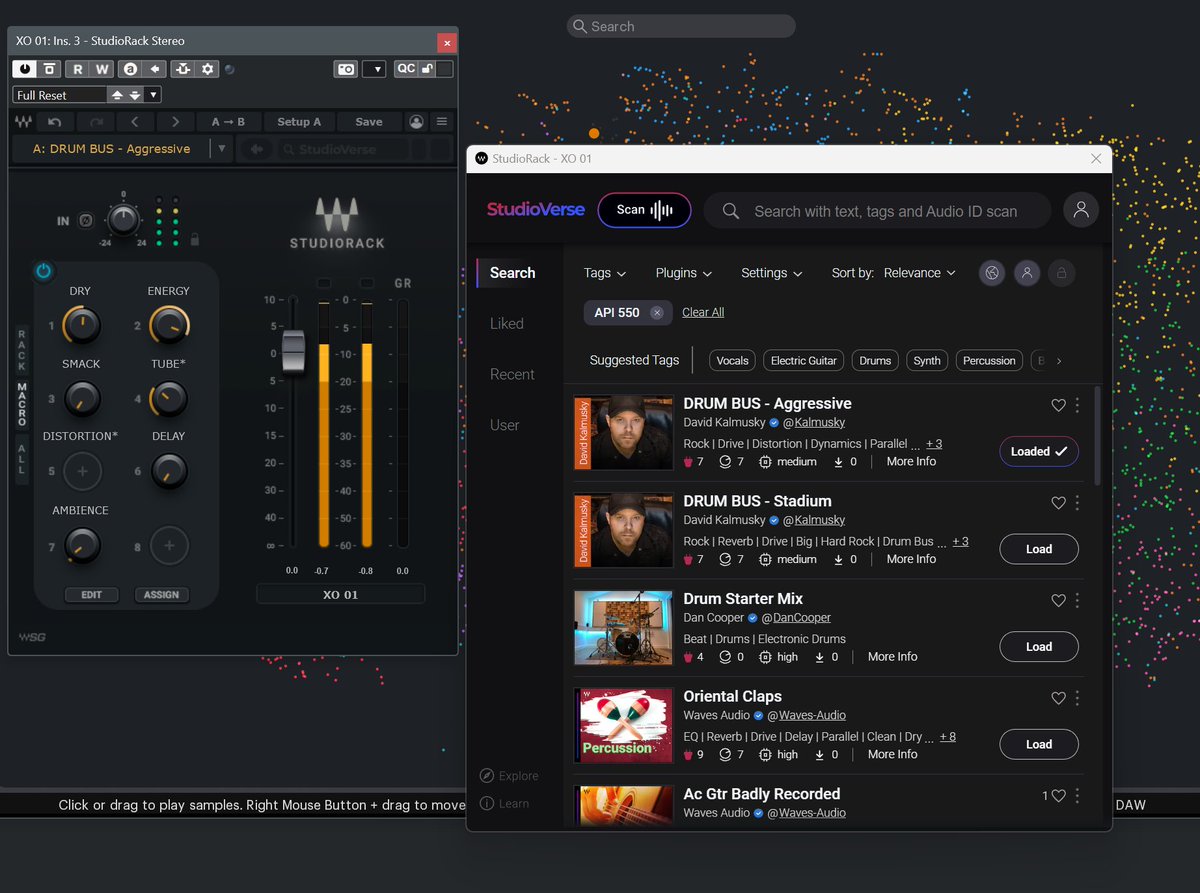Click the Undo arrow in Waves toolbar
Image resolution: width=1200 pixels, height=893 pixels.
coord(55,122)
